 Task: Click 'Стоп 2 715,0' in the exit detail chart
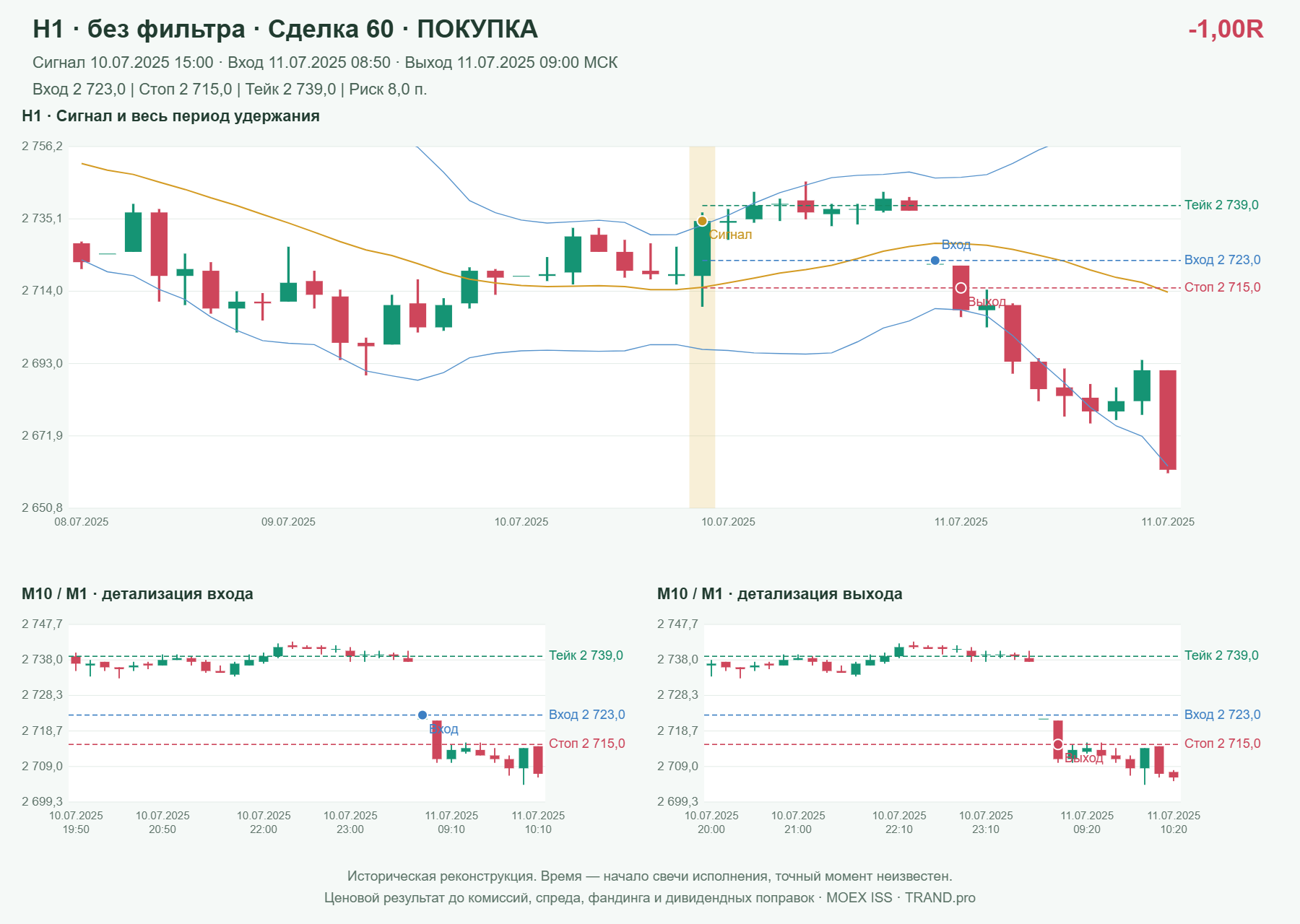tap(1222, 744)
